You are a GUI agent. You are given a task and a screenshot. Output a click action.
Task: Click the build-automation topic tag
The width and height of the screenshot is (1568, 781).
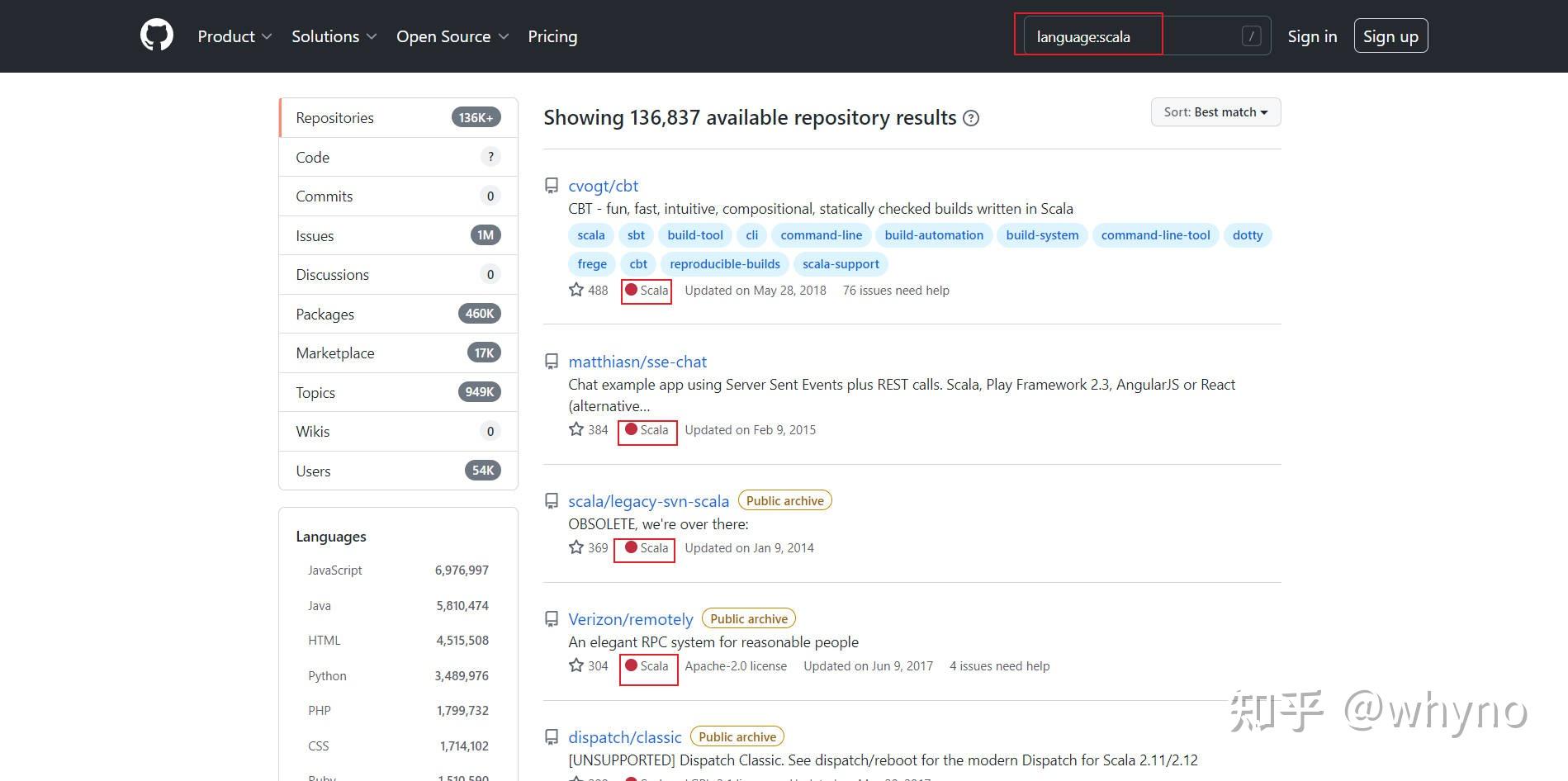tap(934, 235)
